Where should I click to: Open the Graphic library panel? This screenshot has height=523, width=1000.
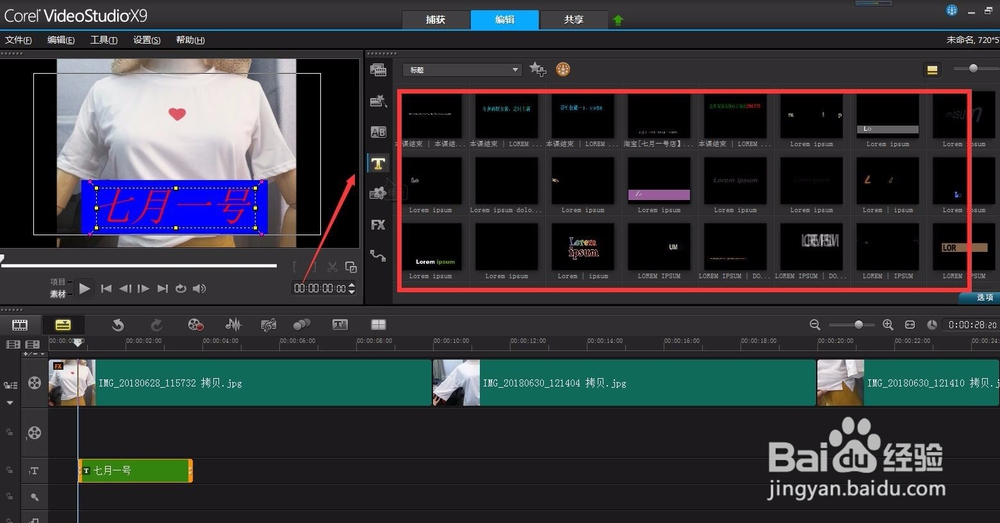378,193
